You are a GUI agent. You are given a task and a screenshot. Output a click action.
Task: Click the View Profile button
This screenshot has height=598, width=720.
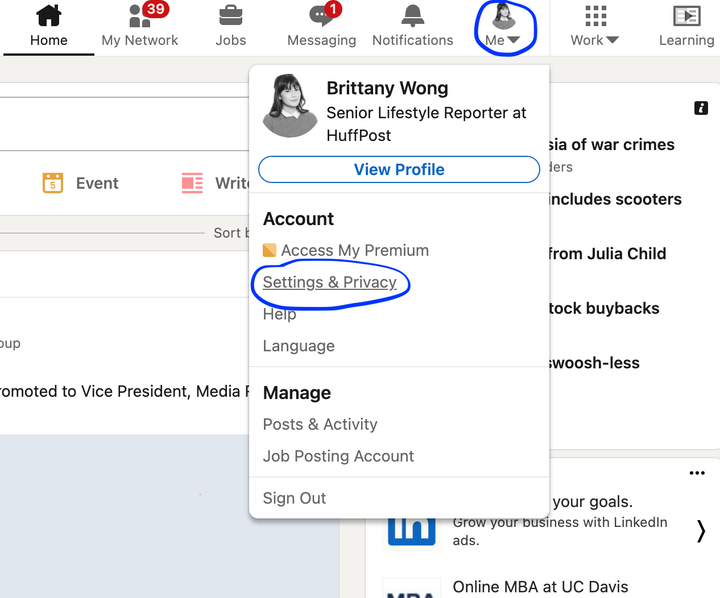pyautogui.click(x=399, y=169)
